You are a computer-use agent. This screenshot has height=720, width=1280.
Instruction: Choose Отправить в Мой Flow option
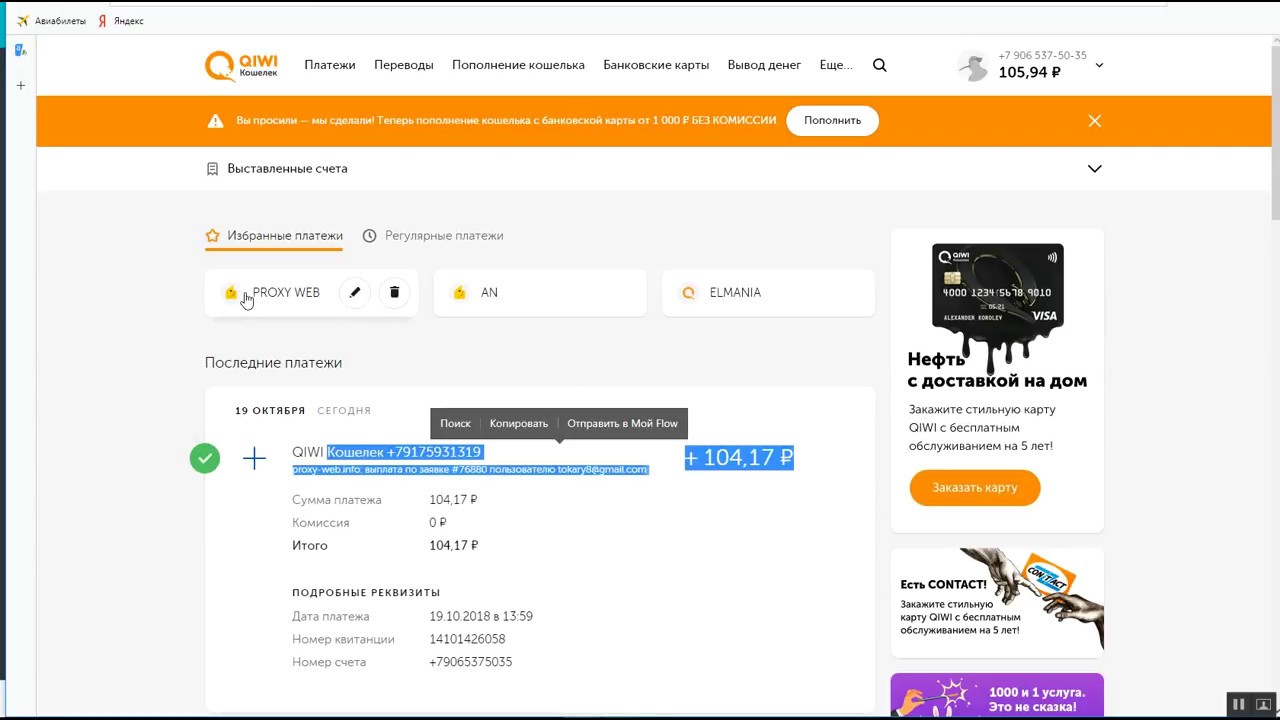(x=622, y=423)
